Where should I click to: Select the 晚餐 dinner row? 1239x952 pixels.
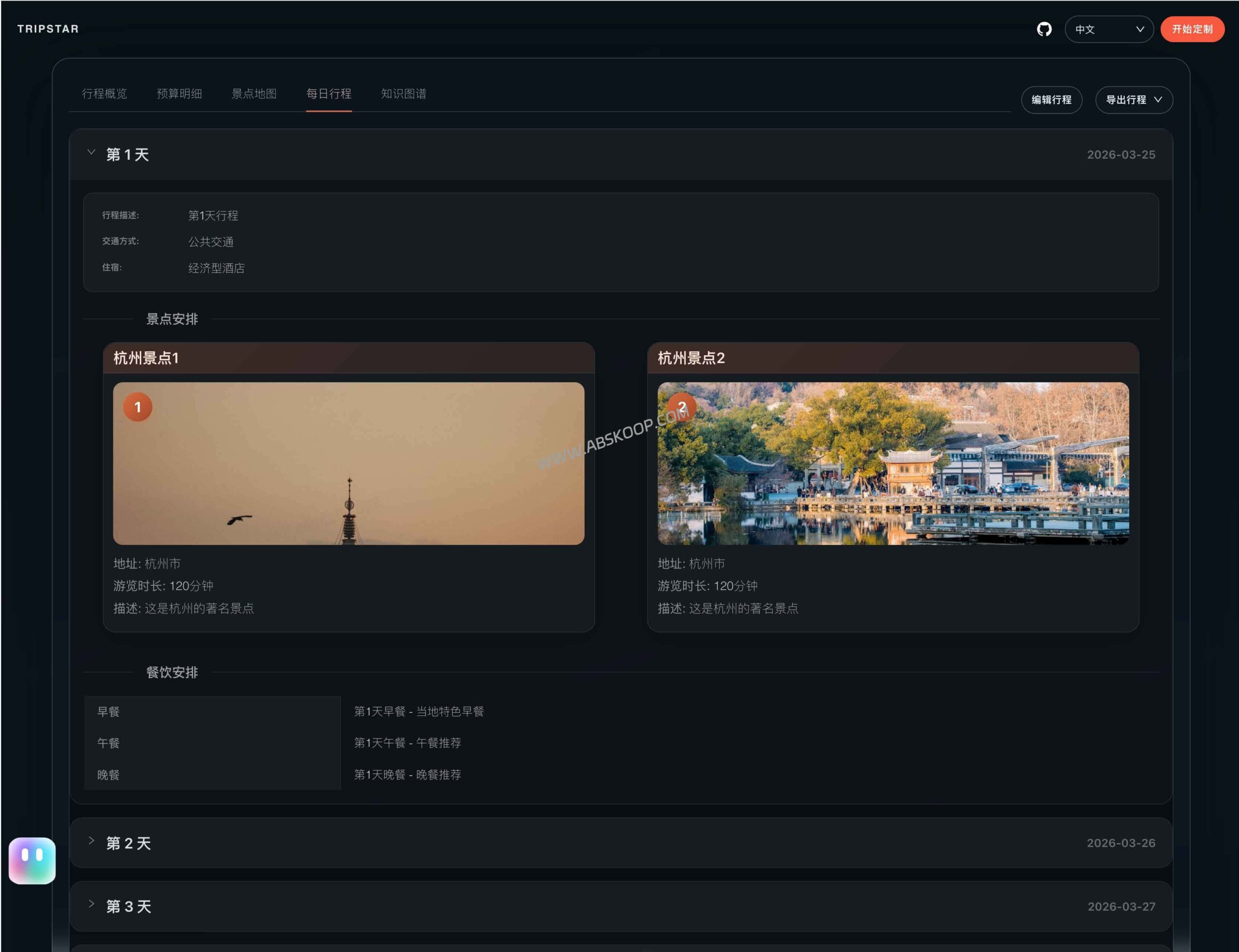(x=212, y=775)
